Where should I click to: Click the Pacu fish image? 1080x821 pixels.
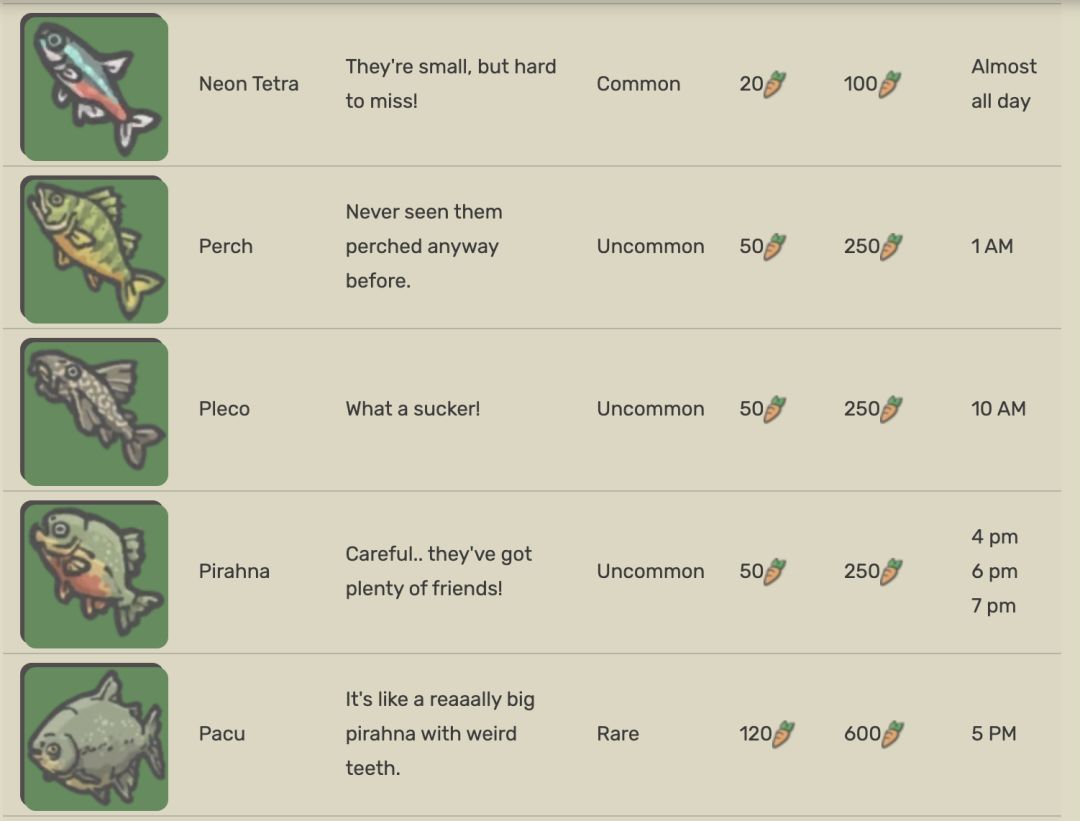click(95, 737)
